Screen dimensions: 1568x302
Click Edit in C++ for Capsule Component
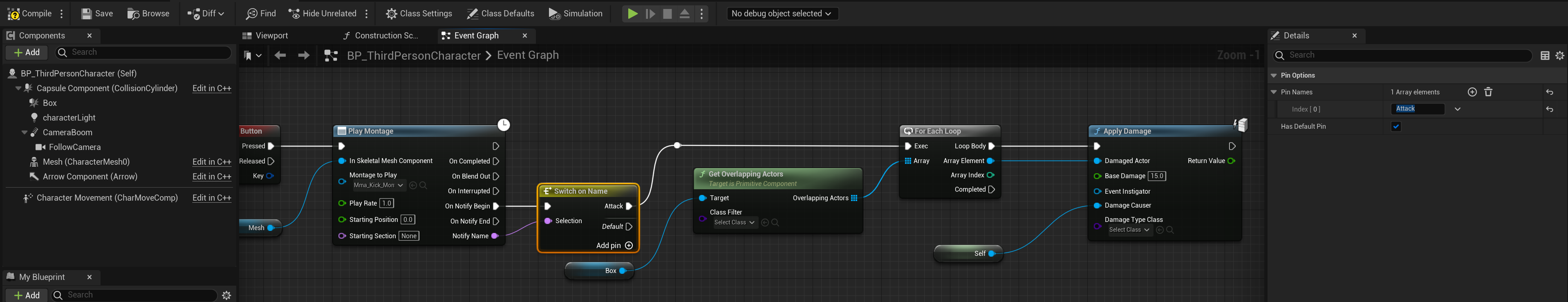pos(212,88)
